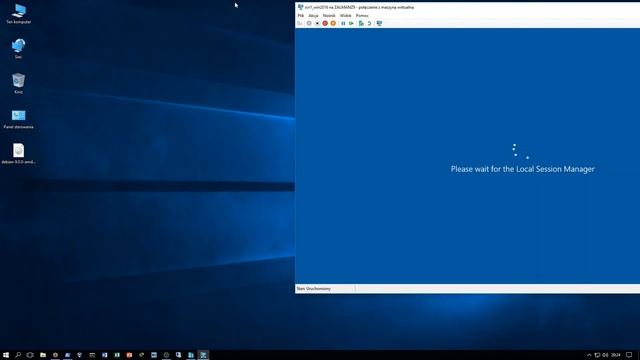Image resolution: width=640 pixels, height=360 pixels.
Task: Select the Panel sterowania desktop icon
Action: tap(18, 119)
